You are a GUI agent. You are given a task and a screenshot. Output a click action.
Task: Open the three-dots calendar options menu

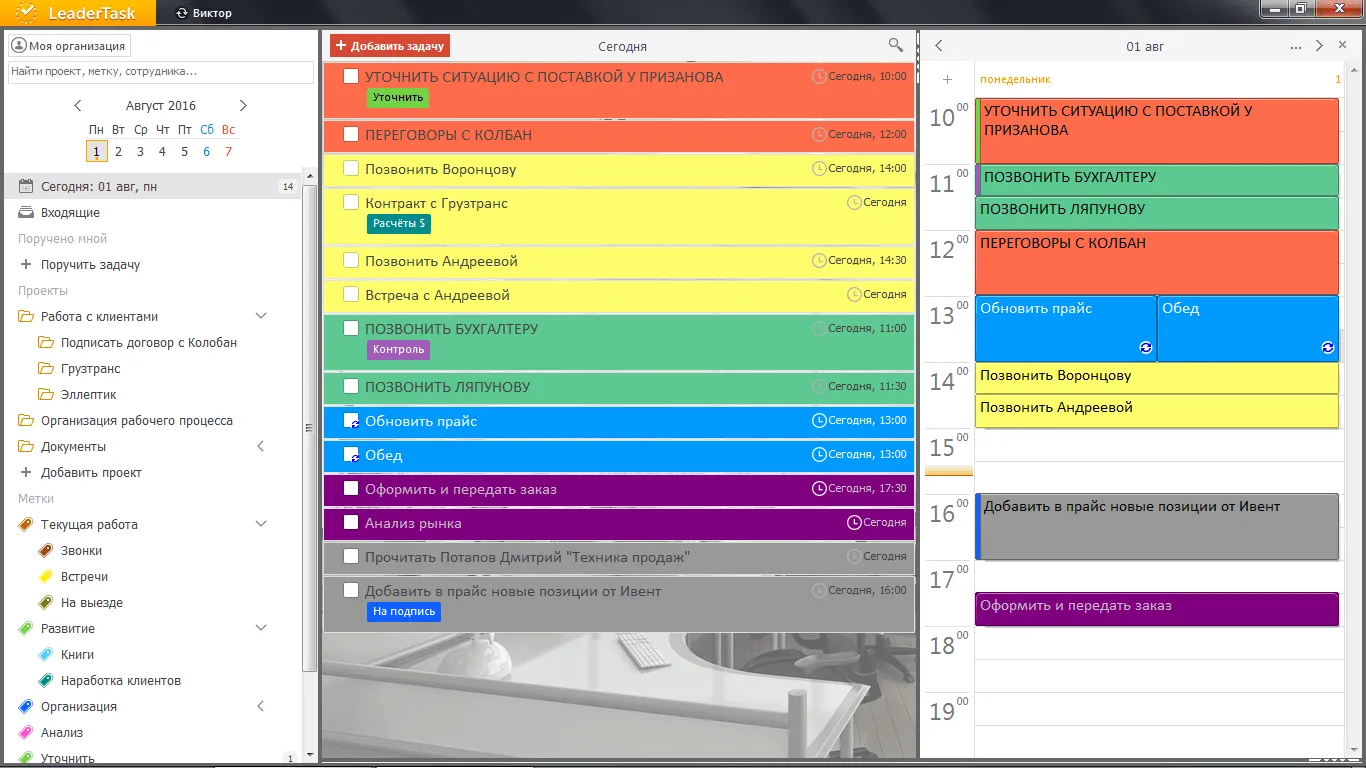1296,46
